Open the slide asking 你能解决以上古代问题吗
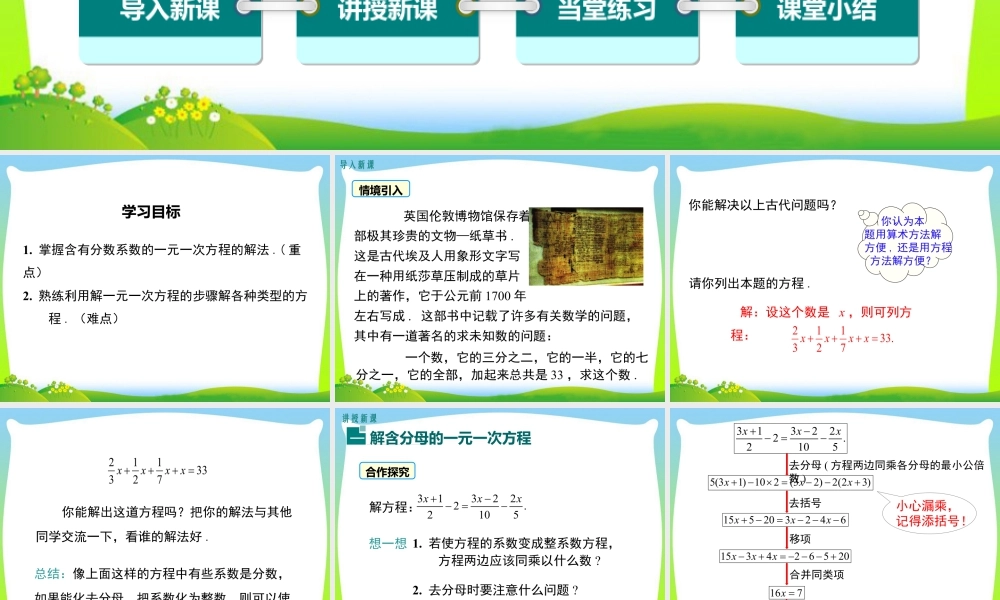This screenshot has height=600, width=1000. 832,278
